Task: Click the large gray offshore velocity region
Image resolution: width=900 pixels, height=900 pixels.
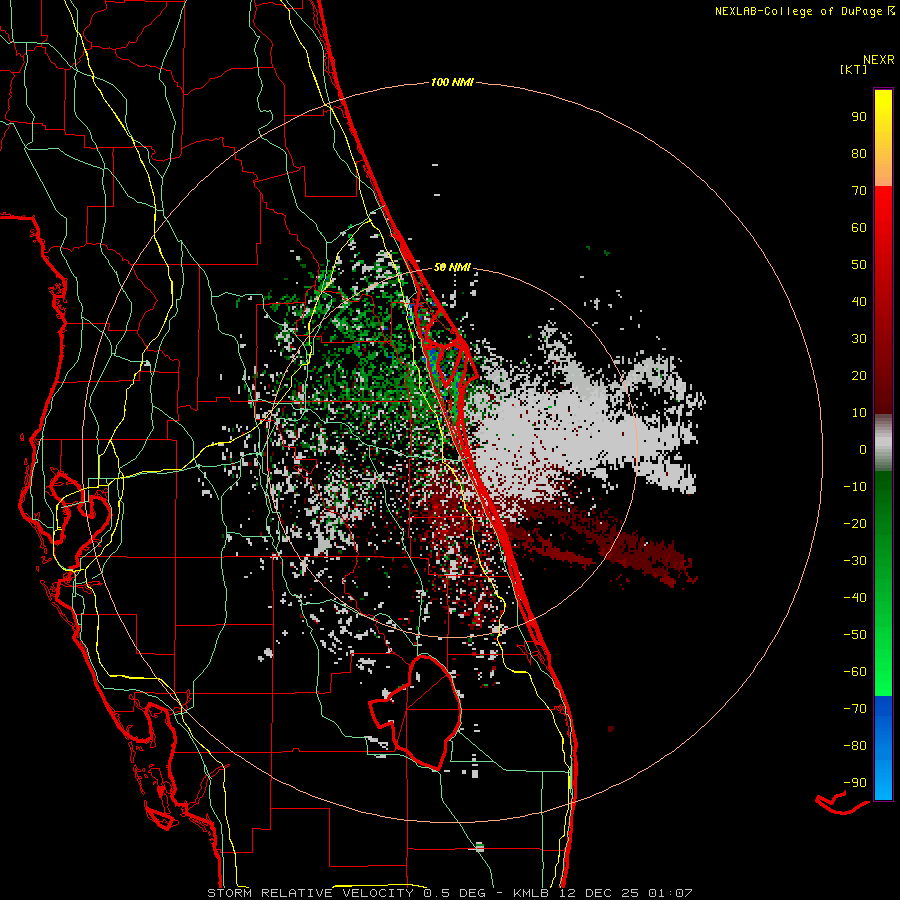Action: tap(574, 425)
